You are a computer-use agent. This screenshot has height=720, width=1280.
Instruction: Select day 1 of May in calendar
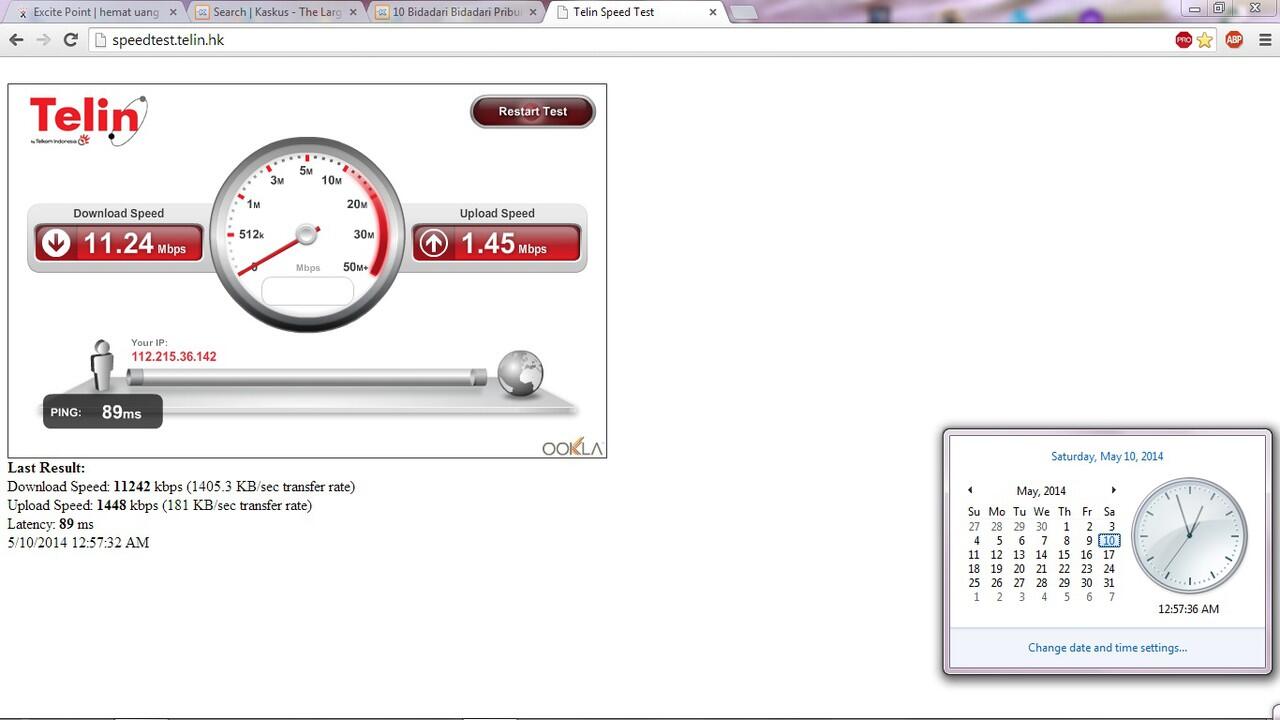pos(1067,527)
